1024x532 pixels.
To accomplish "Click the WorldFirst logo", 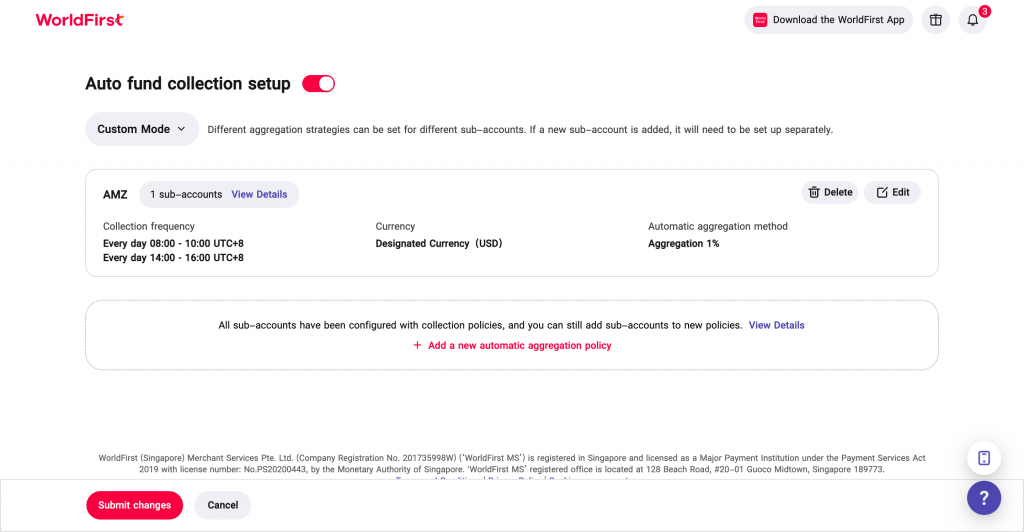I will pos(79,20).
